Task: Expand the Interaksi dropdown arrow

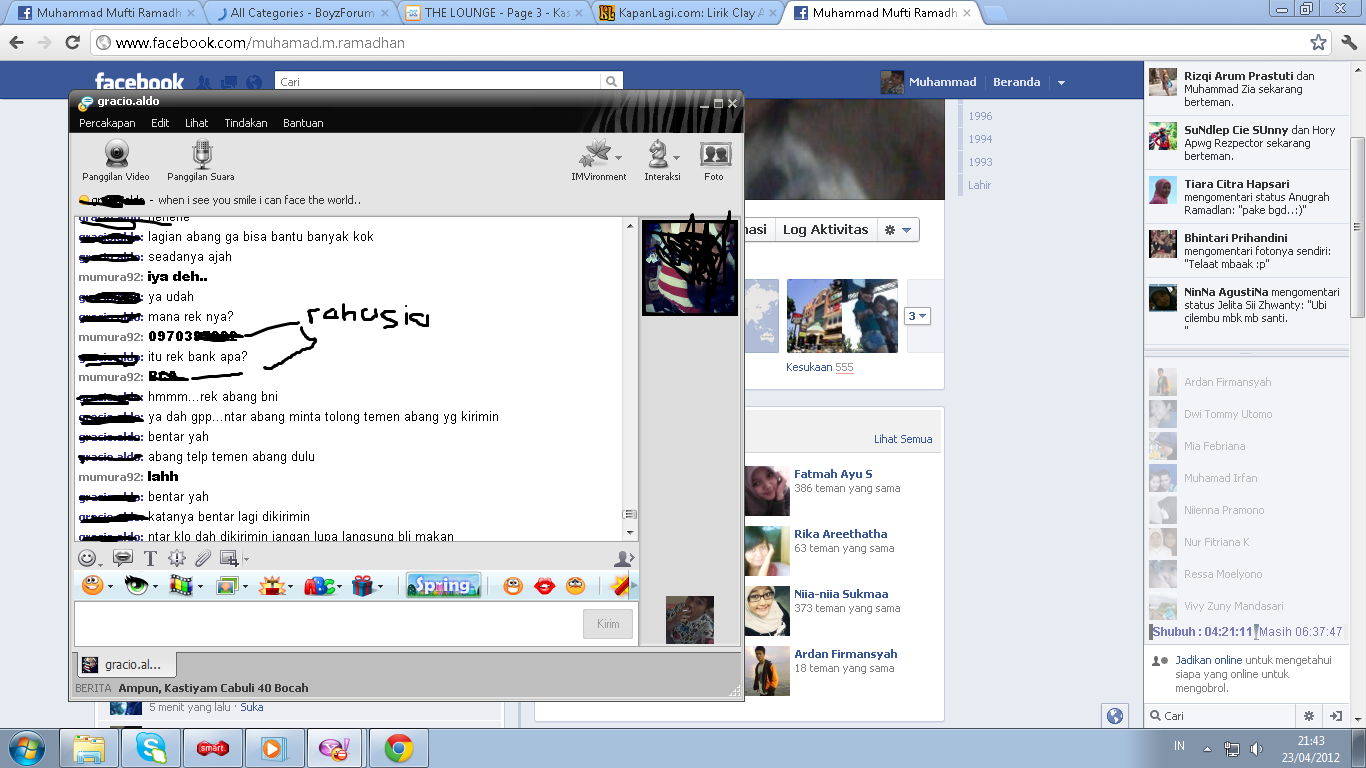Action: 677,158
